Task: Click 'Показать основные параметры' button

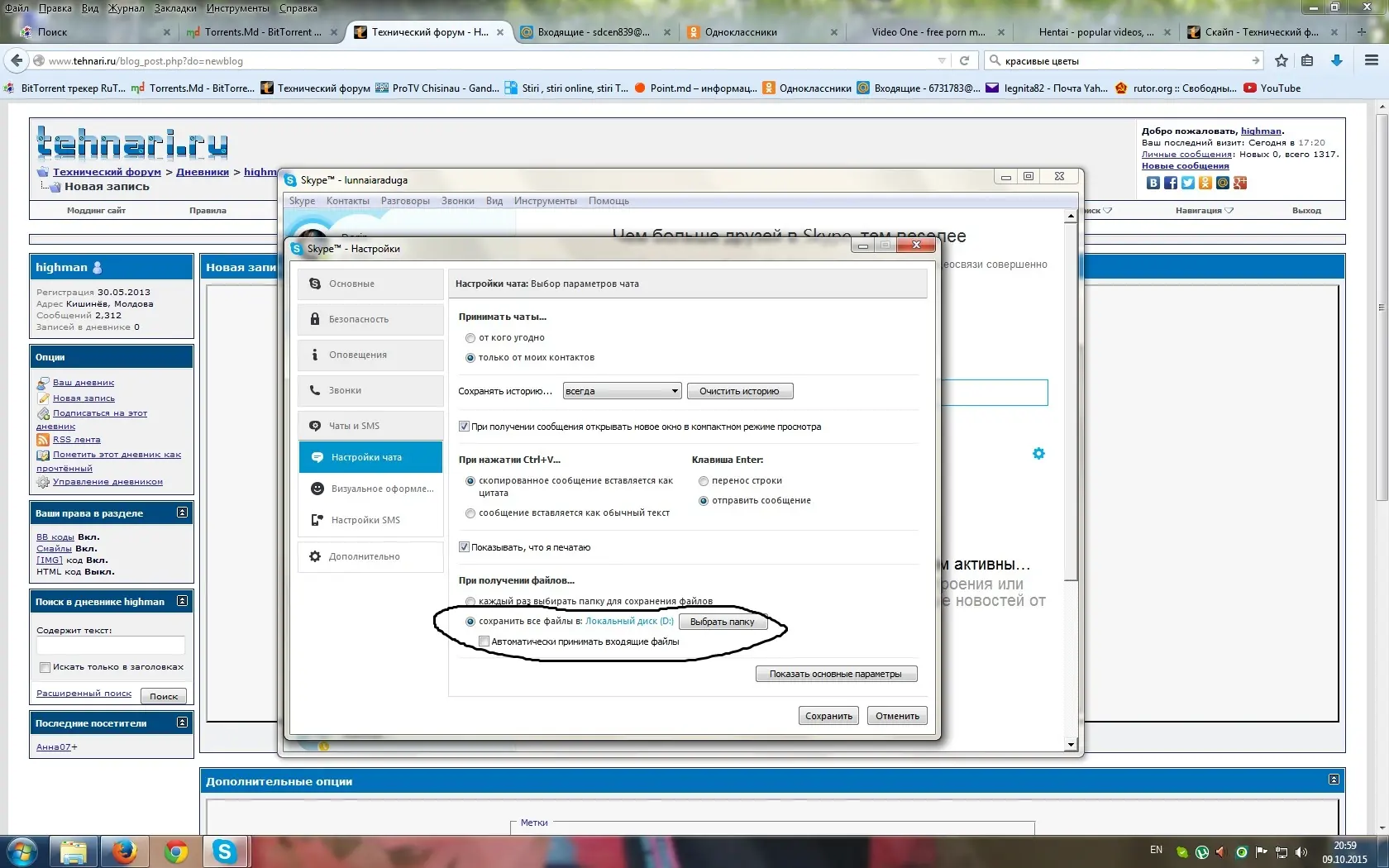Action: (x=836, y=674)
